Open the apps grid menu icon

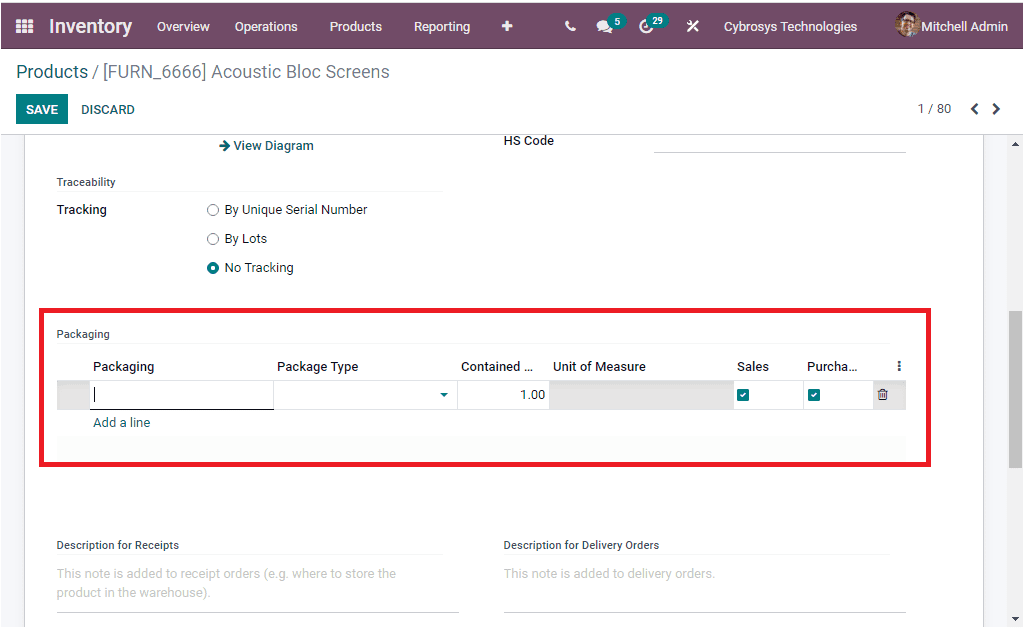[23, 26]
